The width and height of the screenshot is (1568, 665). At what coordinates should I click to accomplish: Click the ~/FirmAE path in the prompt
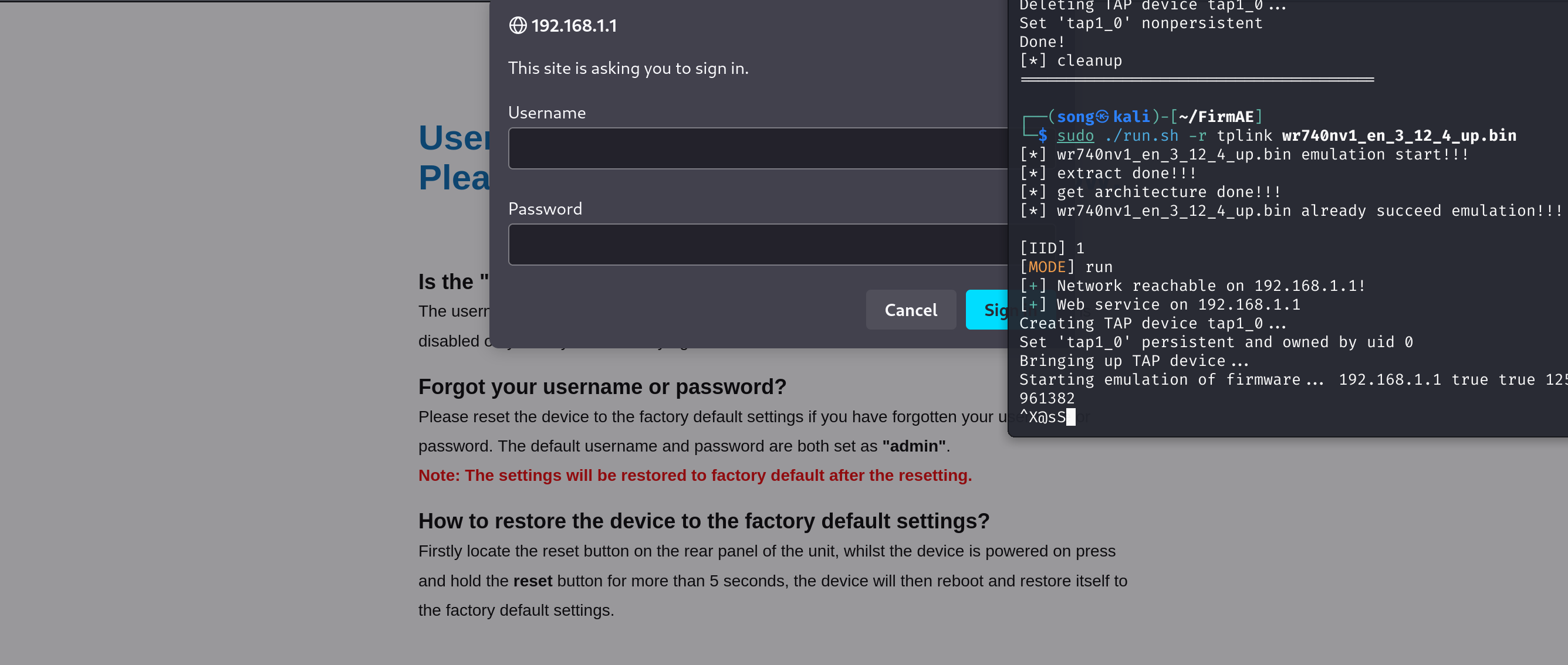[x=1215, y=116]
